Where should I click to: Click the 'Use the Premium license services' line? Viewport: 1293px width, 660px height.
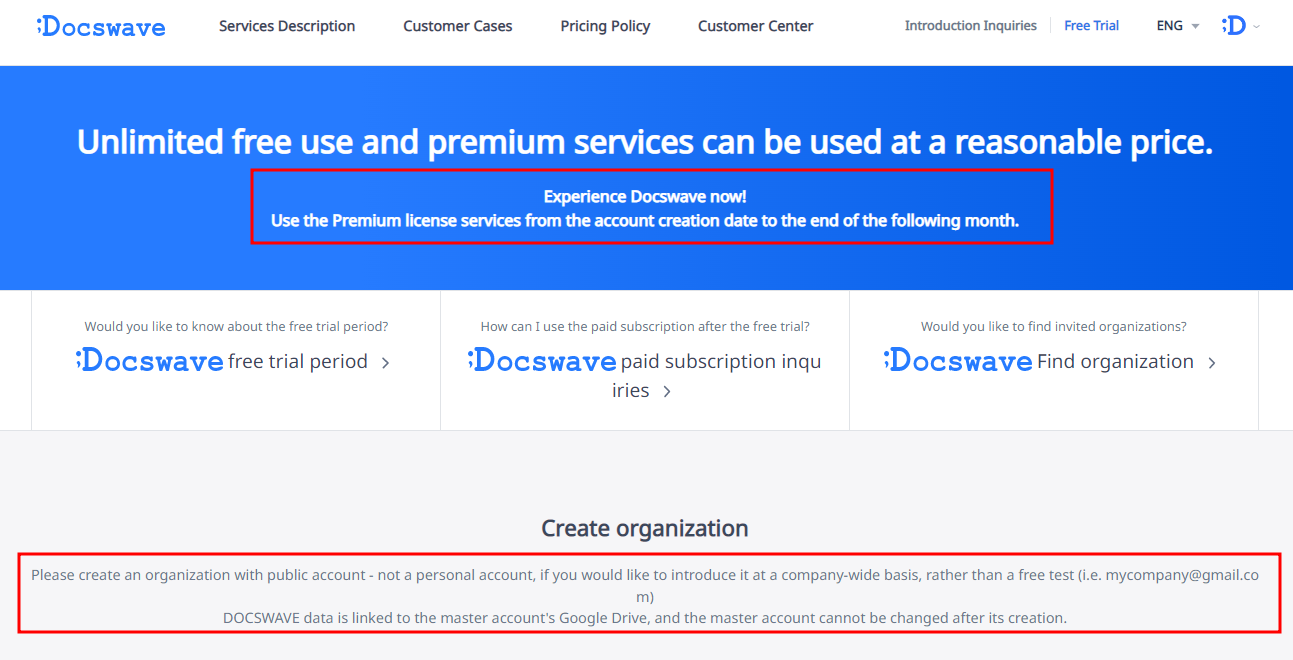[x=645, y=221]
